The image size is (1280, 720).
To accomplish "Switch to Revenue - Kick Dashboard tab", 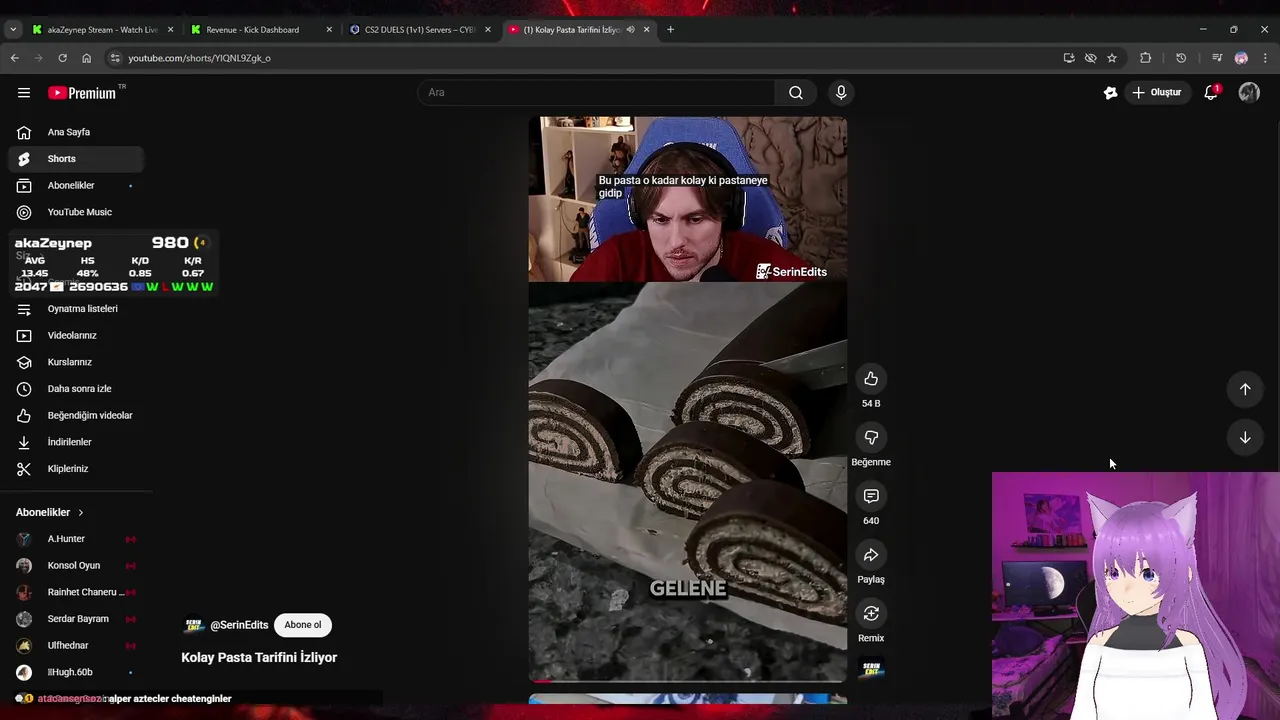I will (260, 30).
